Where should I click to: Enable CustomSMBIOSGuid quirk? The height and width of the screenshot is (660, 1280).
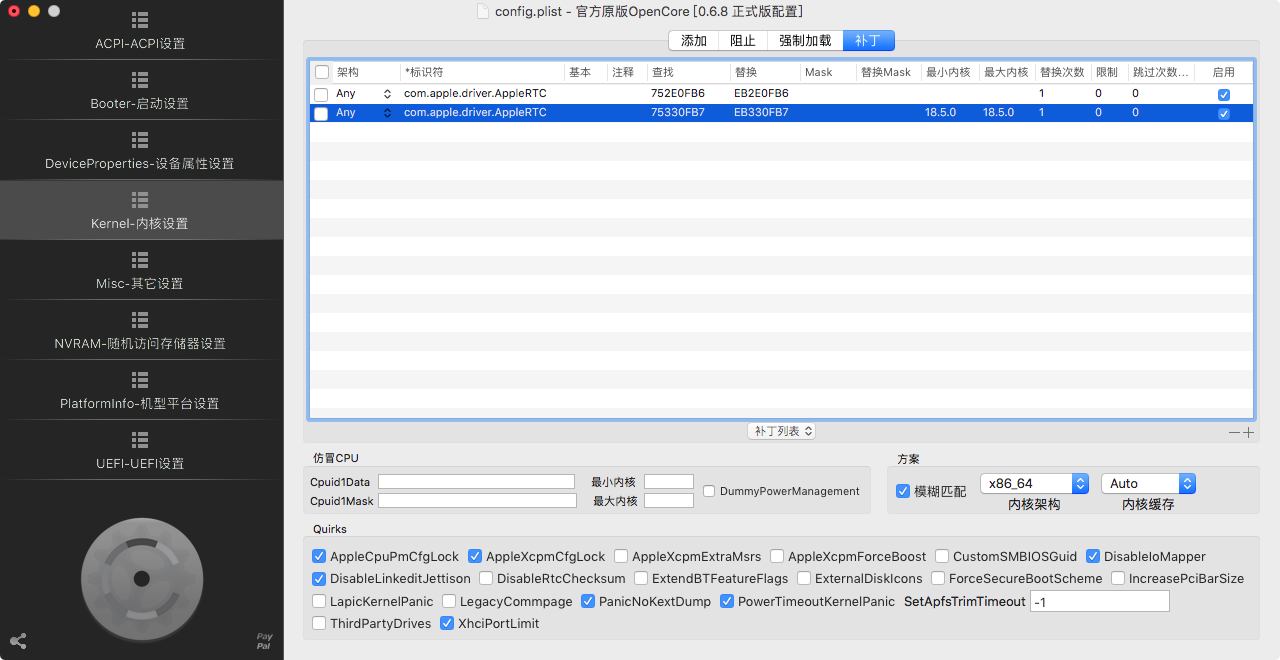[x=942, y=556]
